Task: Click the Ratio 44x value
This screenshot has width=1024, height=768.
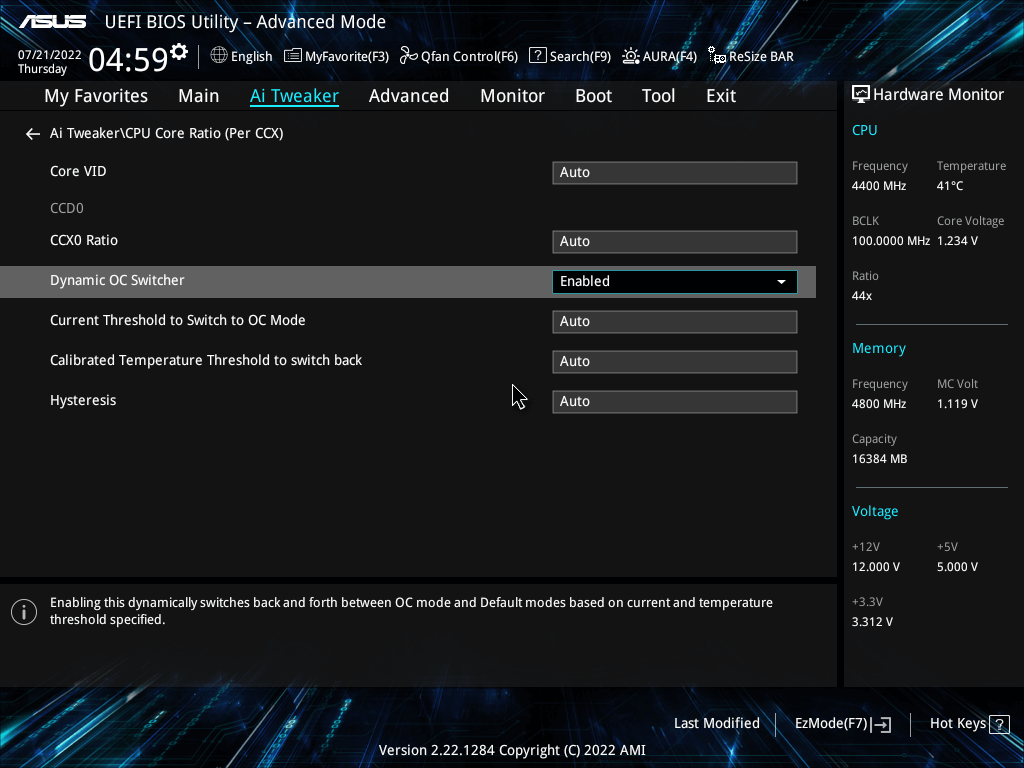Action: tap(862, 296)
